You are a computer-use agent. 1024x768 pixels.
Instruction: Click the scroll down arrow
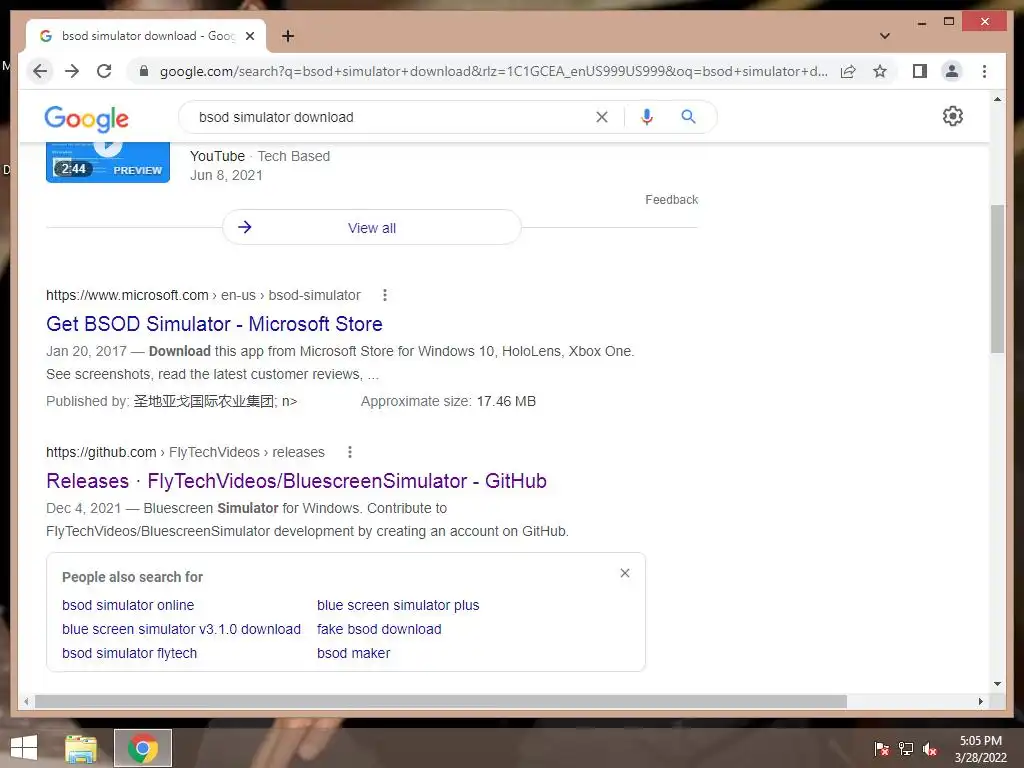[997, 684]
